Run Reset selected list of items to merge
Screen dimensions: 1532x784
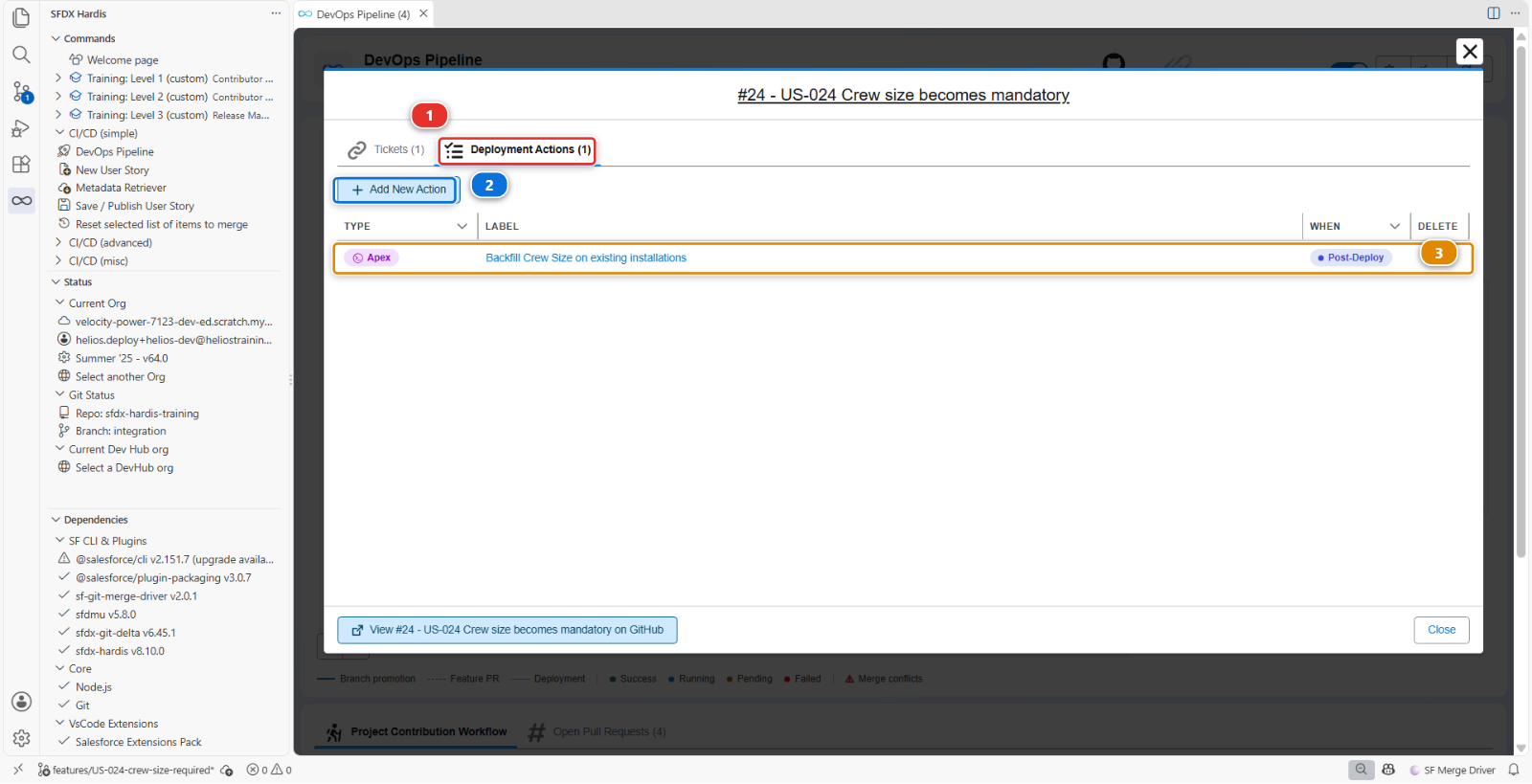(x=162, y=224)
